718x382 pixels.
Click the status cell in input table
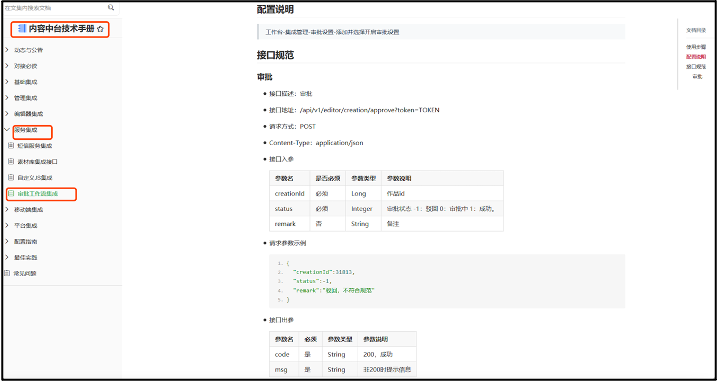coord(290,208)
